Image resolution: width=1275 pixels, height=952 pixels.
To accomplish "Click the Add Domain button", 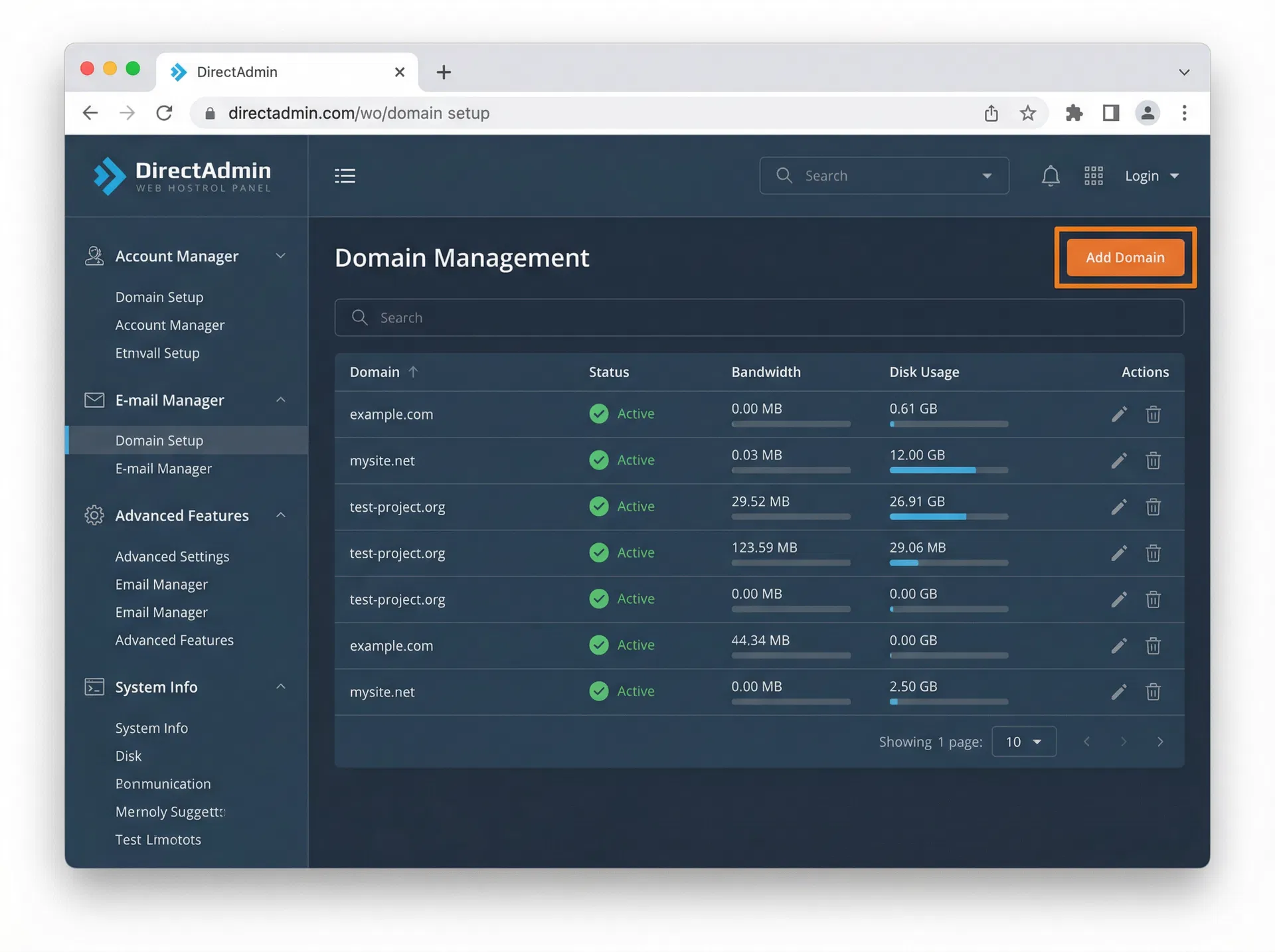I will [x=1125, y=258].
